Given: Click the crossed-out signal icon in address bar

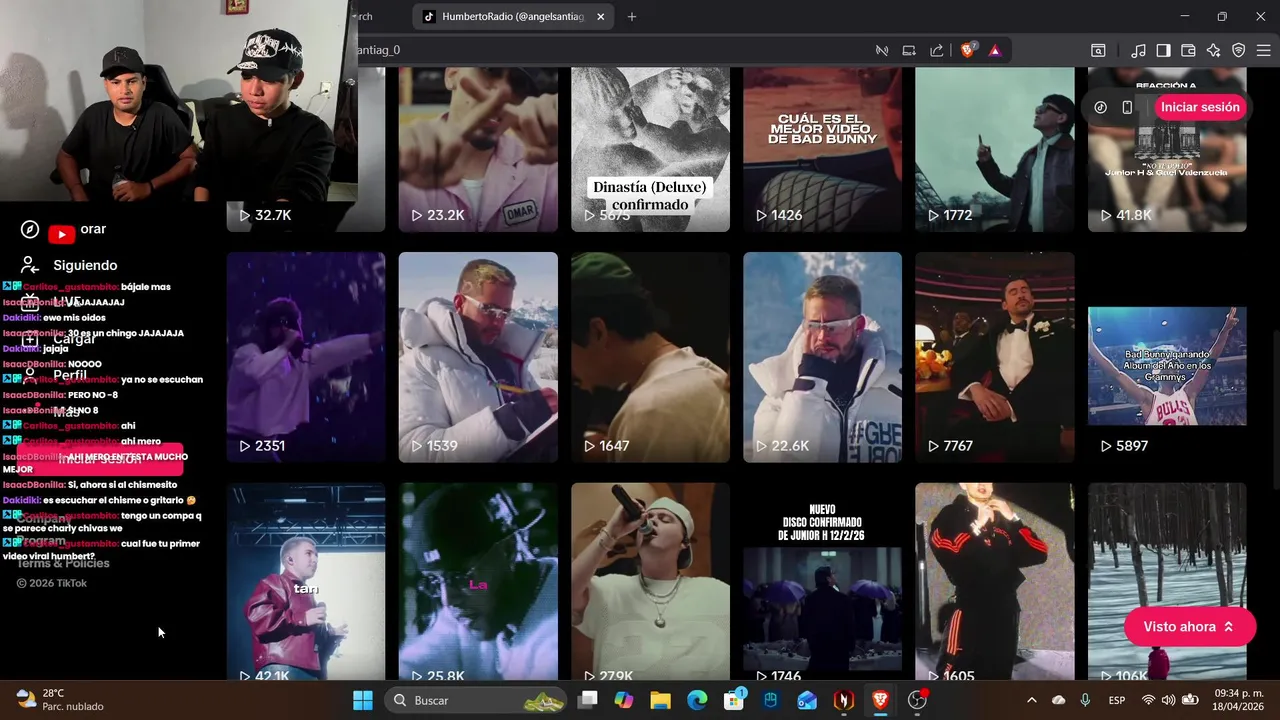Looking at the screenshot, I should pos(882,50).
